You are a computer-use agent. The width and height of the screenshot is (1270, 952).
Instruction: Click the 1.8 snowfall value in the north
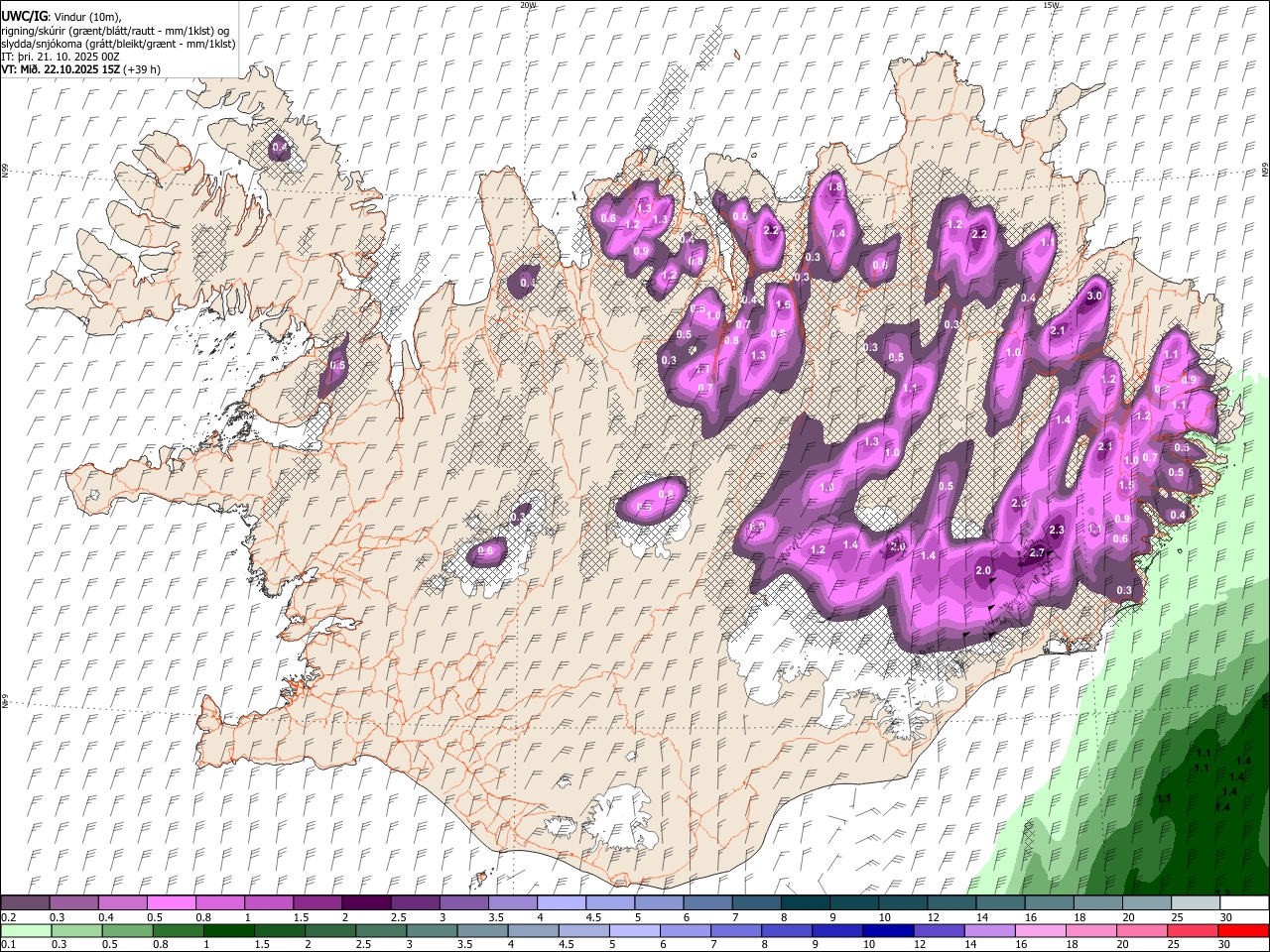coord(835,186)
